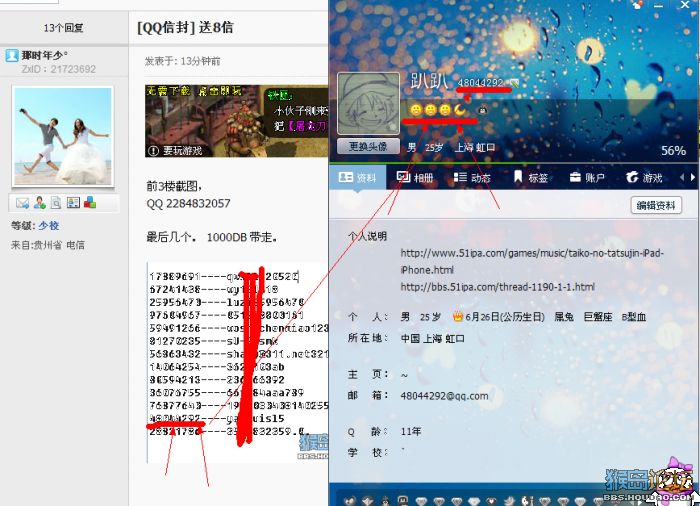Image resolution: width=700 pixels, height=506 pixels.
Task: Click the penguin icon in the bottom badge bar
Action: (385, 501)
